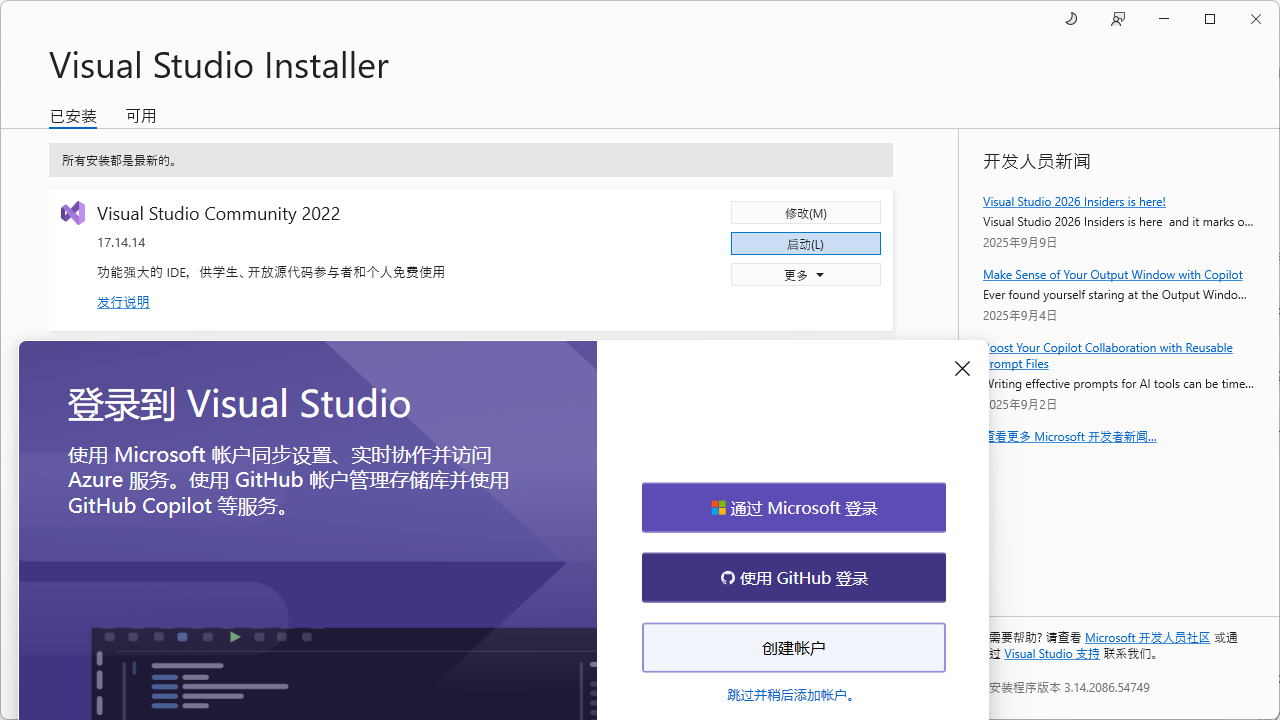Open the 发行说明 link
The image size is (1280, 720).
123,302
